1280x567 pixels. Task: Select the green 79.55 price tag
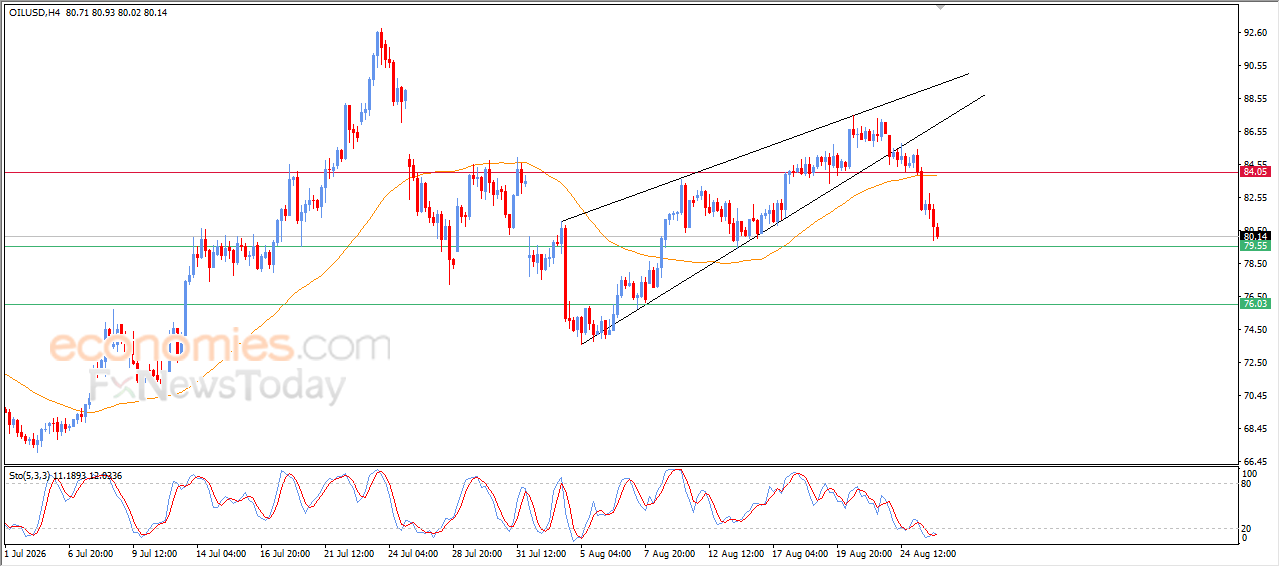(x=1255, y=246)
